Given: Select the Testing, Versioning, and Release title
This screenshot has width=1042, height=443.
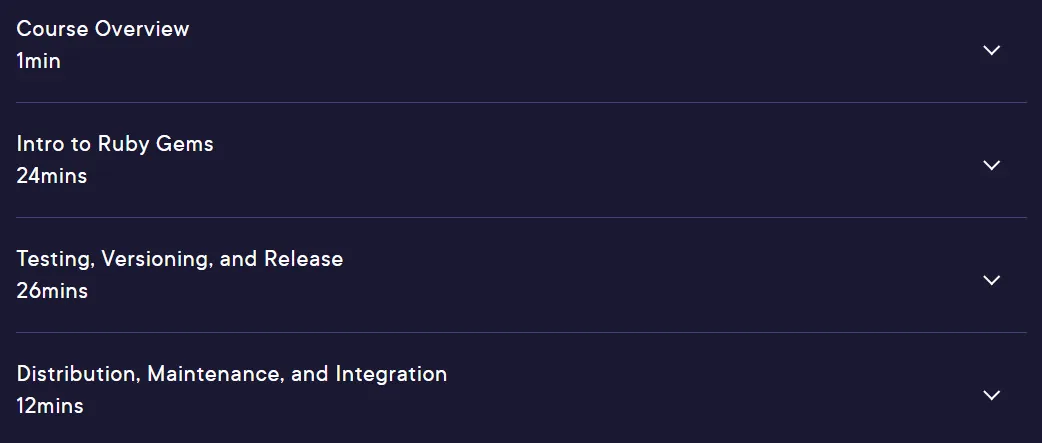Looking at the screenshot, I should click(179, 258).
